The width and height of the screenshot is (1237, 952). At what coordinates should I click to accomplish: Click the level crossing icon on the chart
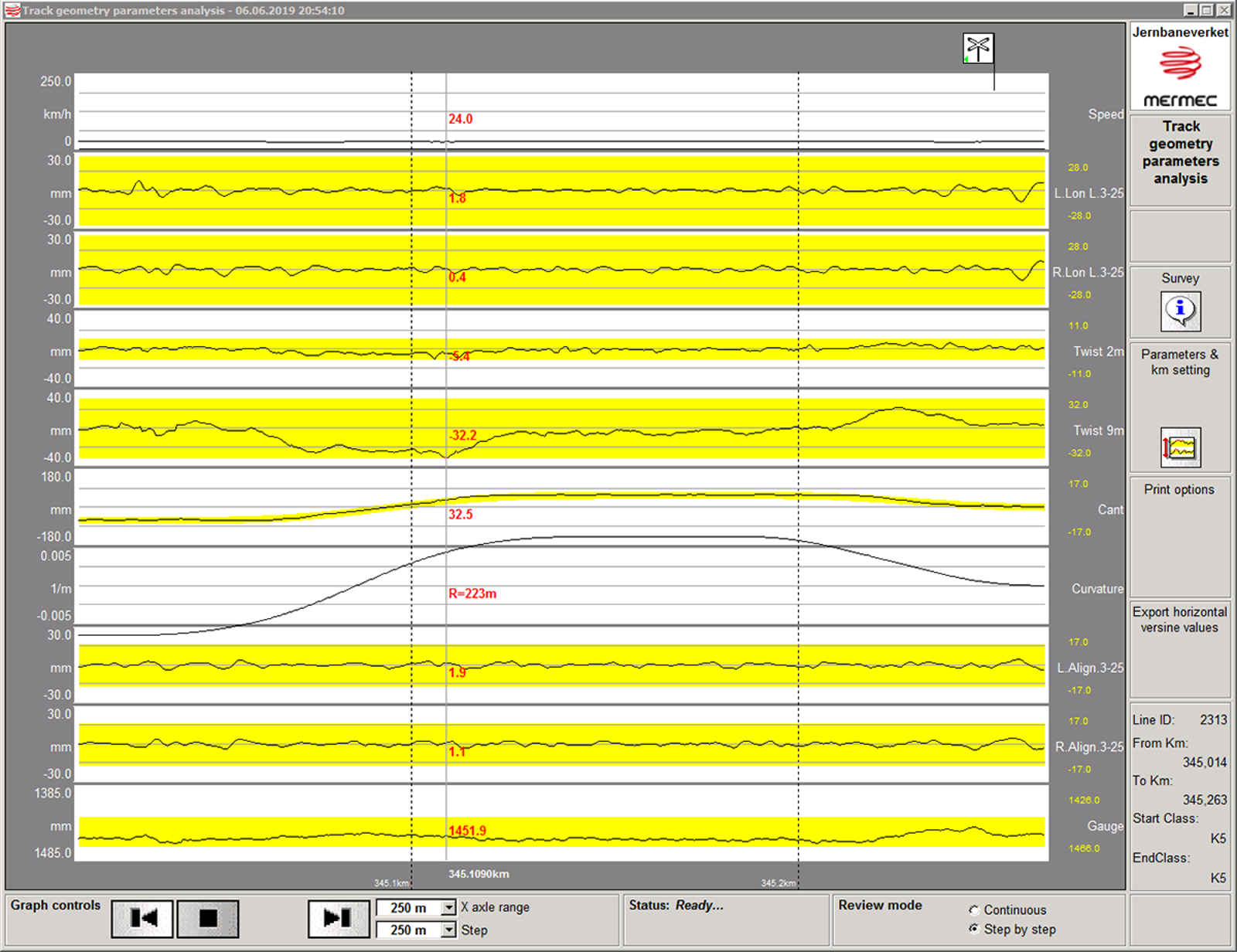[x=979, y=48]
